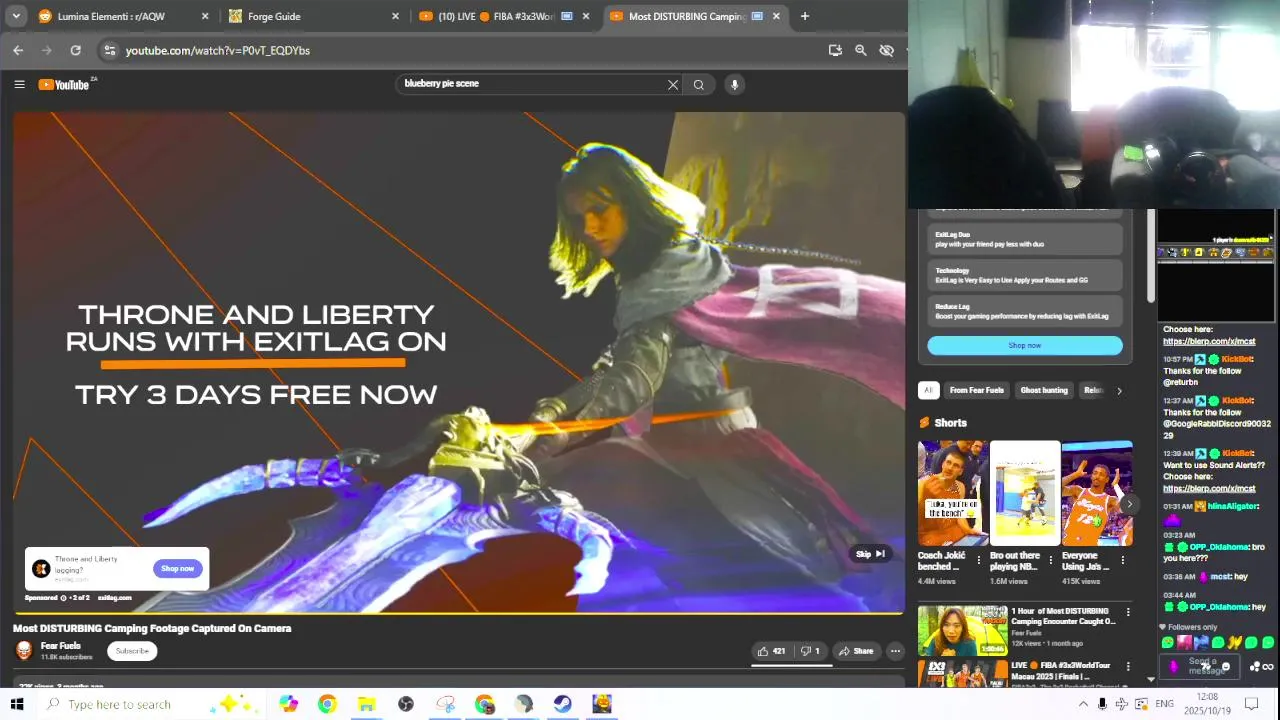Clear the YouTube search box text
Viewport: 1280px width, 720px height.
tap(673, 85)
